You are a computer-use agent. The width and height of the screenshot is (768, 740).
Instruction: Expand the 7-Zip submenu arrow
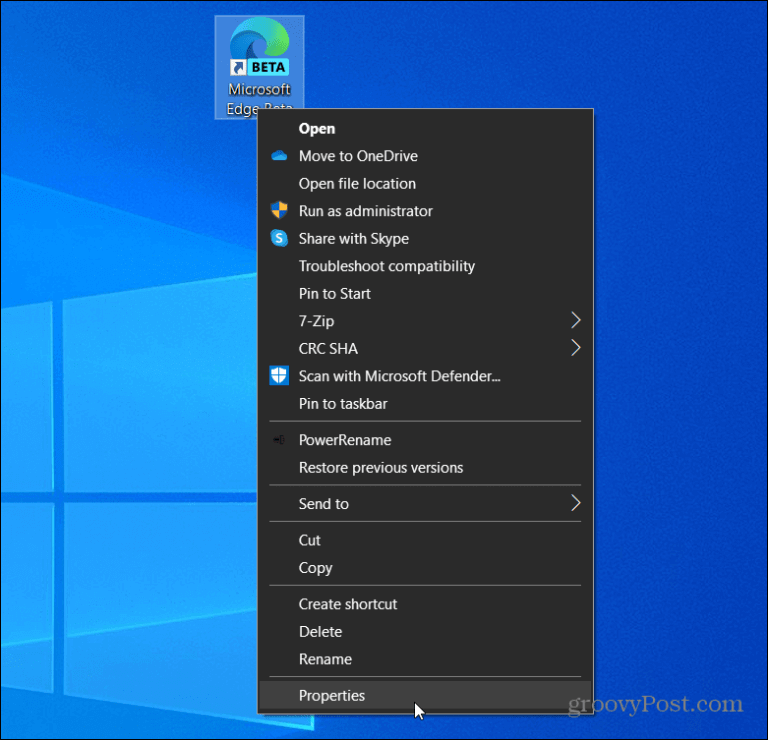tap(576, 321)
